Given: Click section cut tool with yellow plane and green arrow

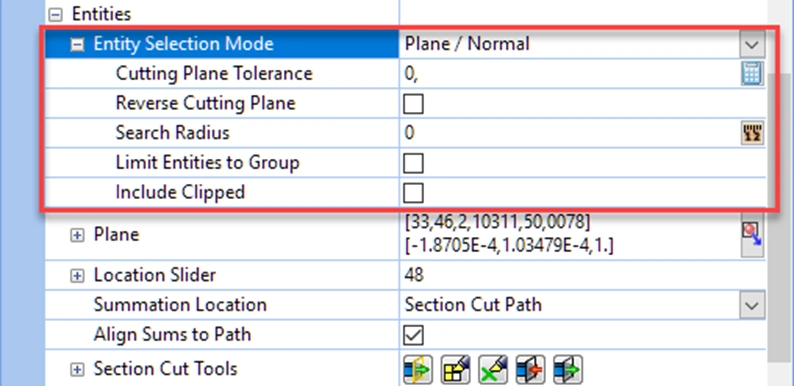Looking at the screenshot, I should click(x=418, y=369).
